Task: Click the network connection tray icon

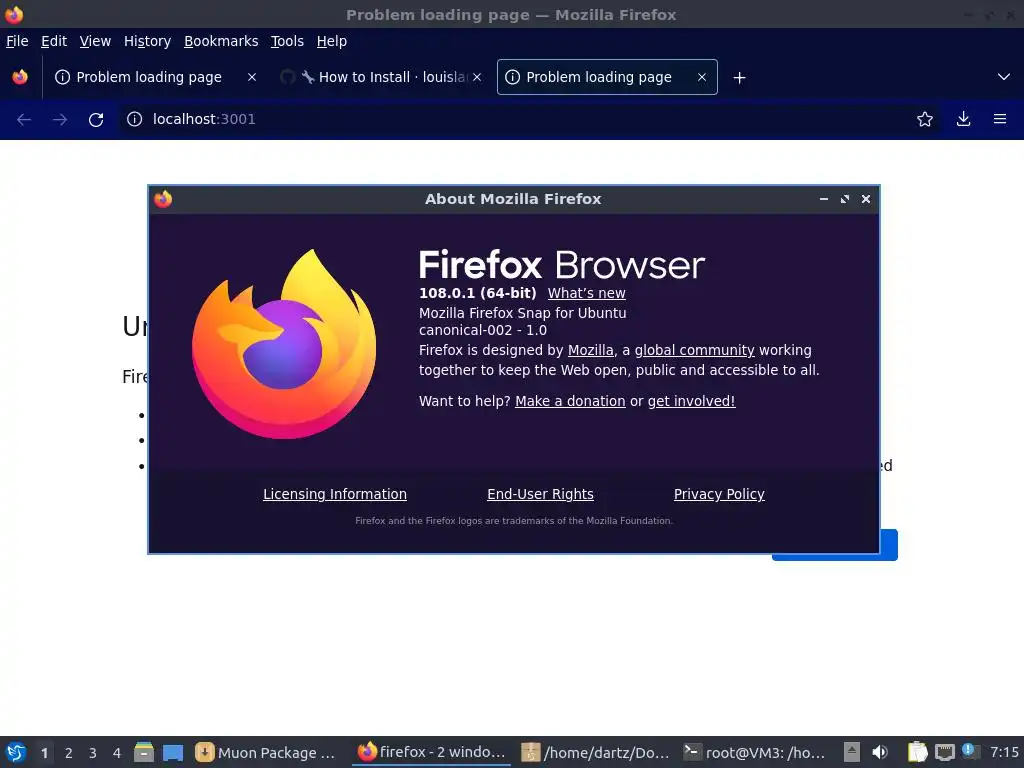Action: [x=944, y=752]
